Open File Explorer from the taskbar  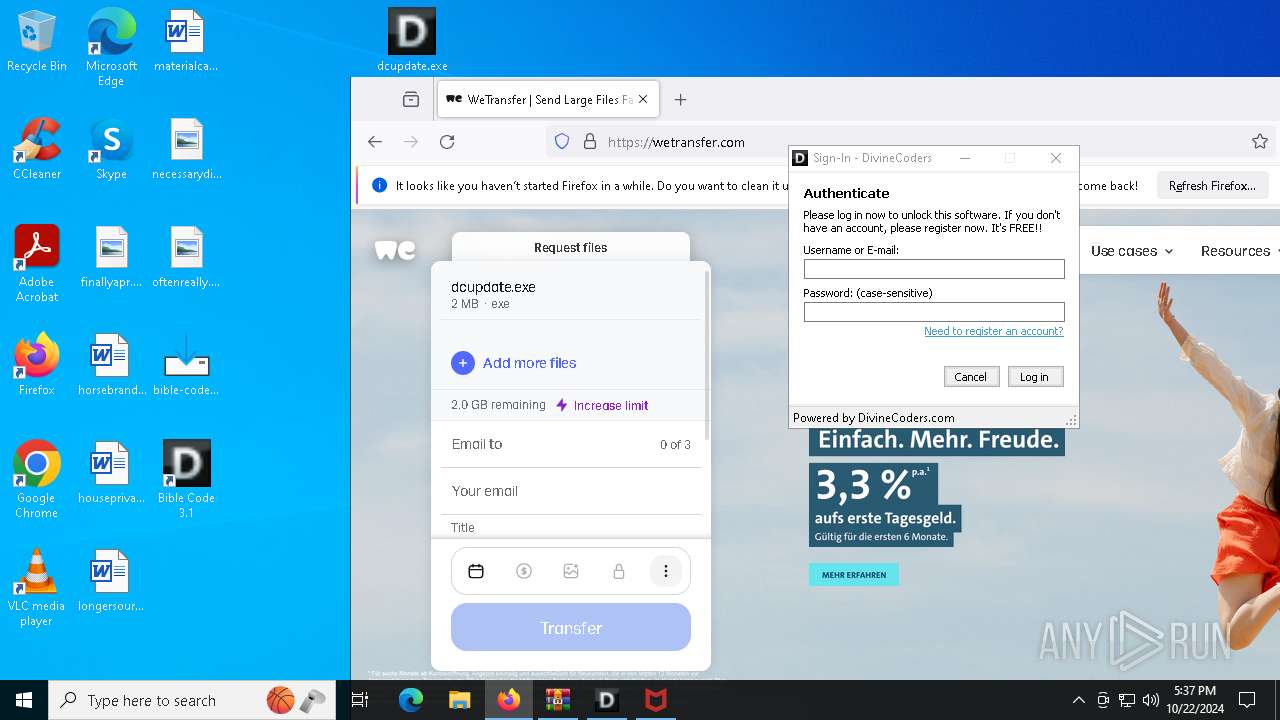click(459, 700)
